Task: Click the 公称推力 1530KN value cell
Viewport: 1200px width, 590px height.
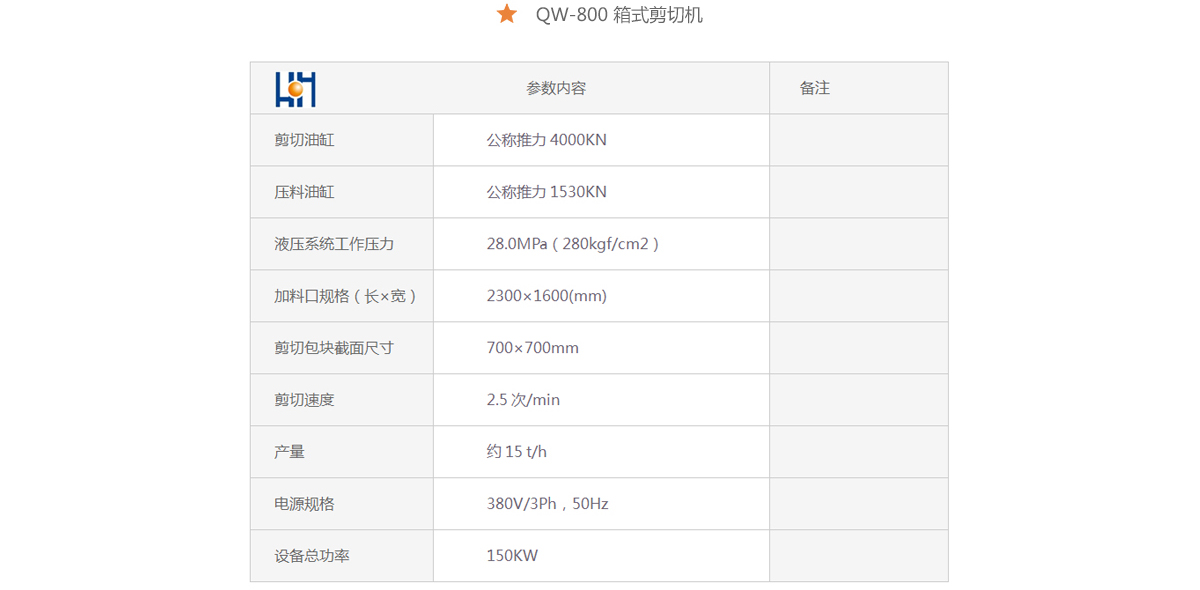Action: click(546, 192)
